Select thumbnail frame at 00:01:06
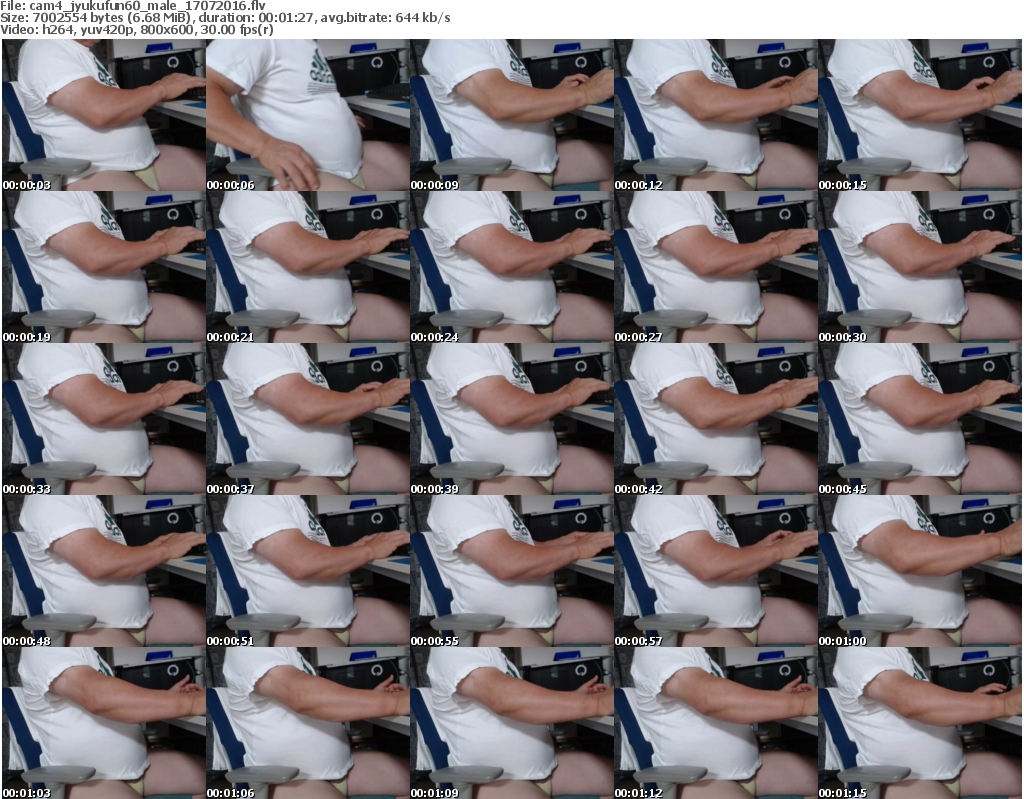Image resolution: width=1024 pixels, height=799 pixels. click(308, 723)
